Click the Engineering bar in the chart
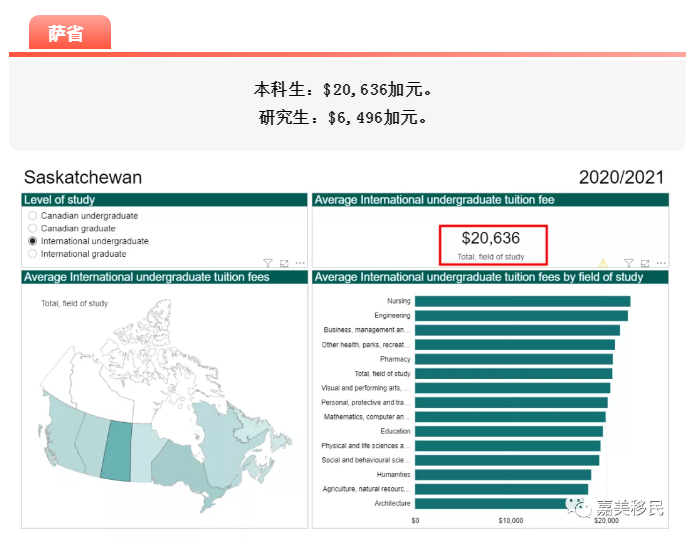This screenshot has width=689, height=552. coord(521,316)
